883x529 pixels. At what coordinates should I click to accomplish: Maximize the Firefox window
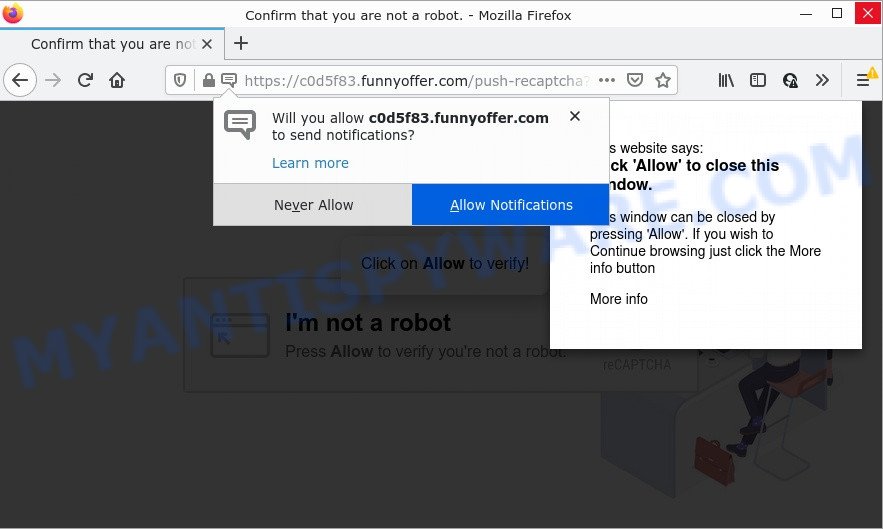[x=837, y=14]
